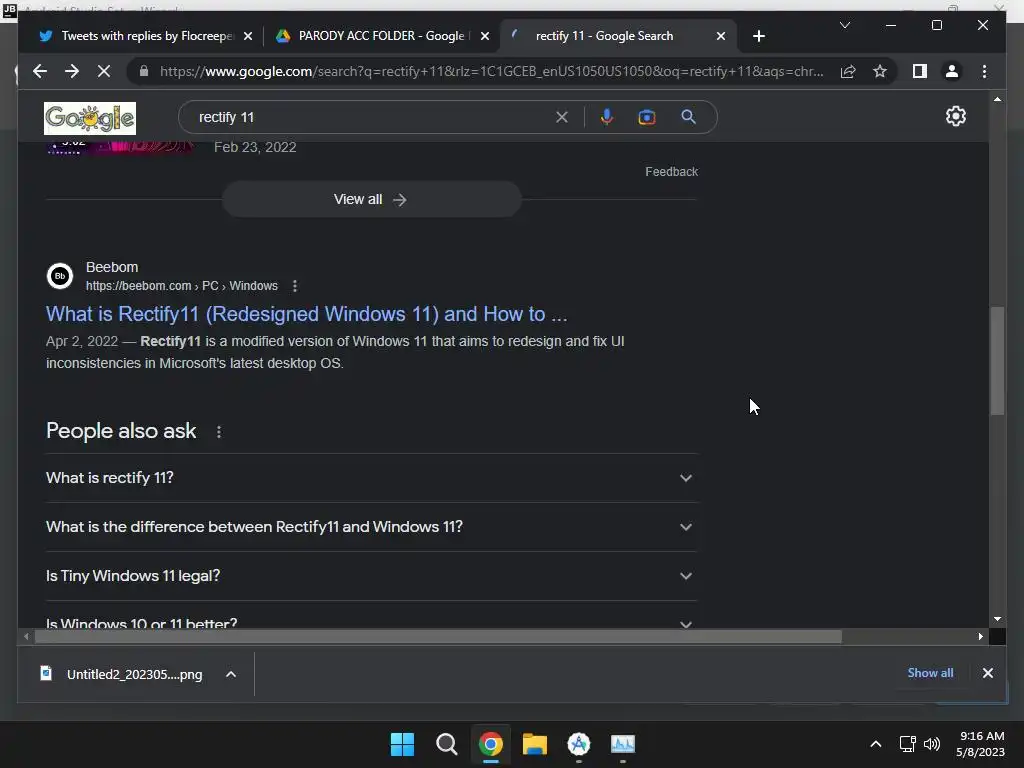Viewport: 1024px width, 768px height.
Task: Go back to the previous page
Action: tap(40, 71)
